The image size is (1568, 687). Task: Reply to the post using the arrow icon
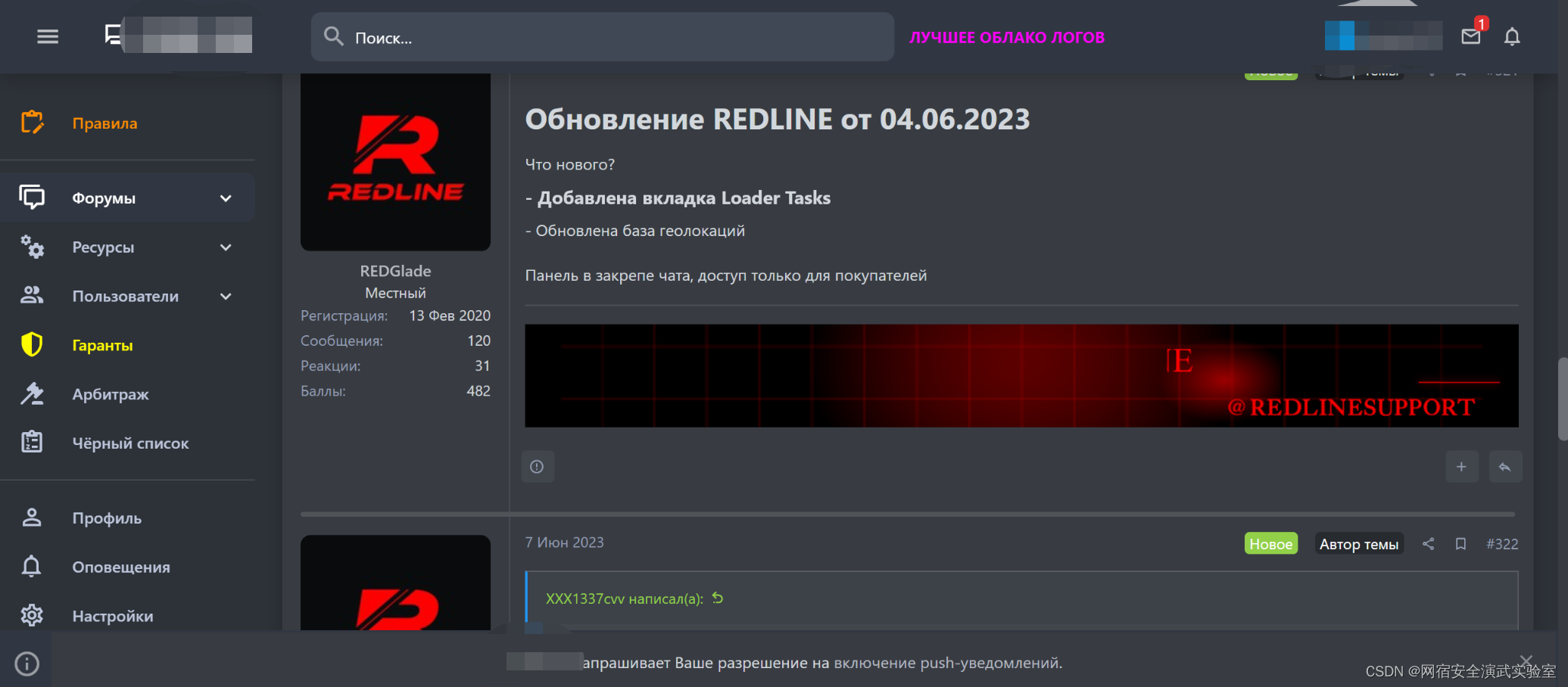(1506, 467)
